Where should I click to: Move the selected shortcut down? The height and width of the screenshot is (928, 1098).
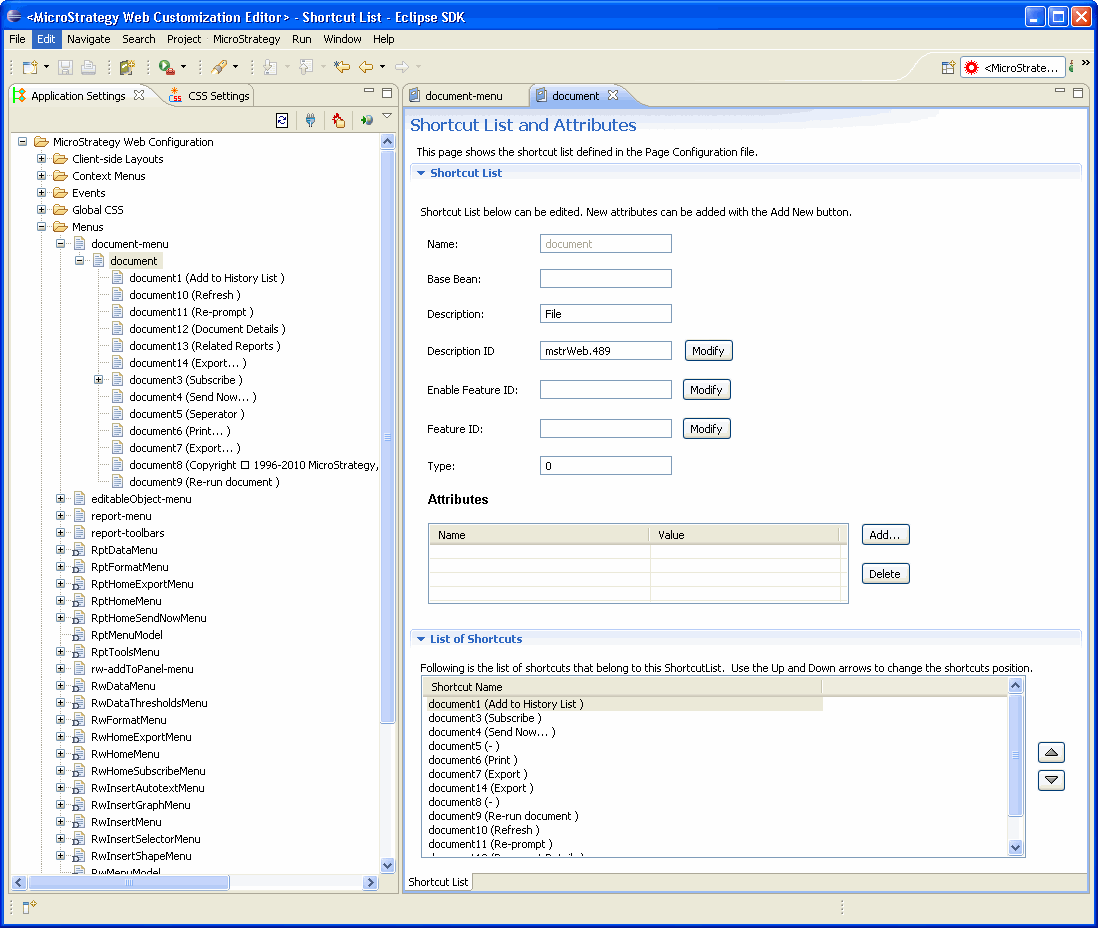[x=1051, y=780]
